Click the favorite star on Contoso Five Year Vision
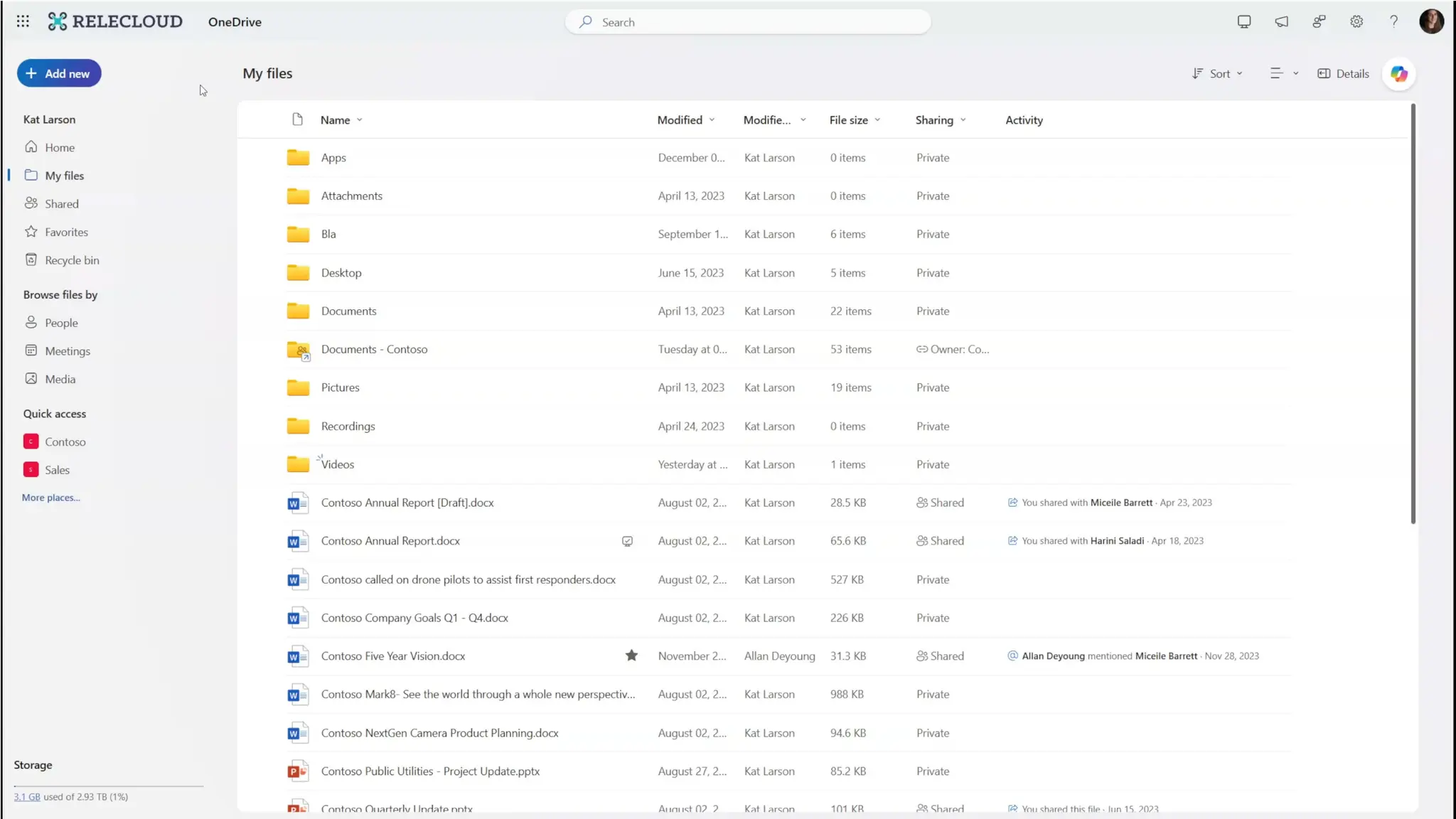This screenshot has width=1456, height=819. [x=631, y=655]
